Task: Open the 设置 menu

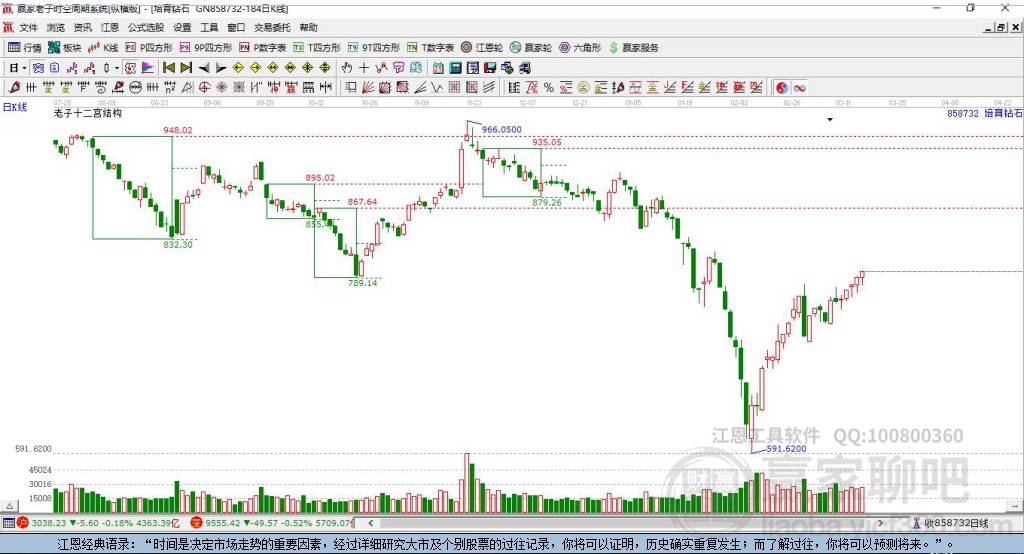Action: (182, 27)
